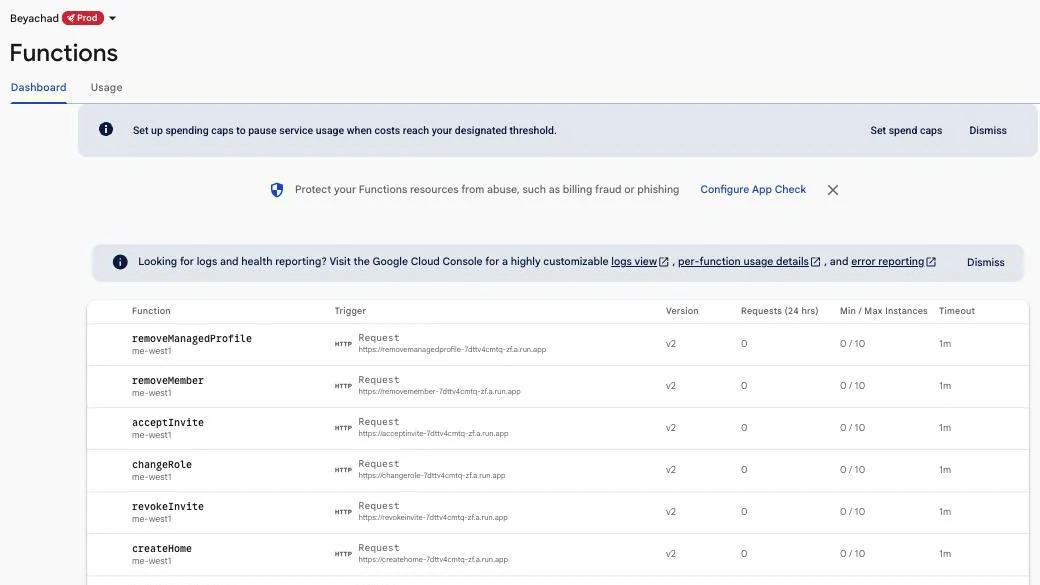Select the acceptInvite function name
Screen dimensions: 1040x585
[168, 422]
